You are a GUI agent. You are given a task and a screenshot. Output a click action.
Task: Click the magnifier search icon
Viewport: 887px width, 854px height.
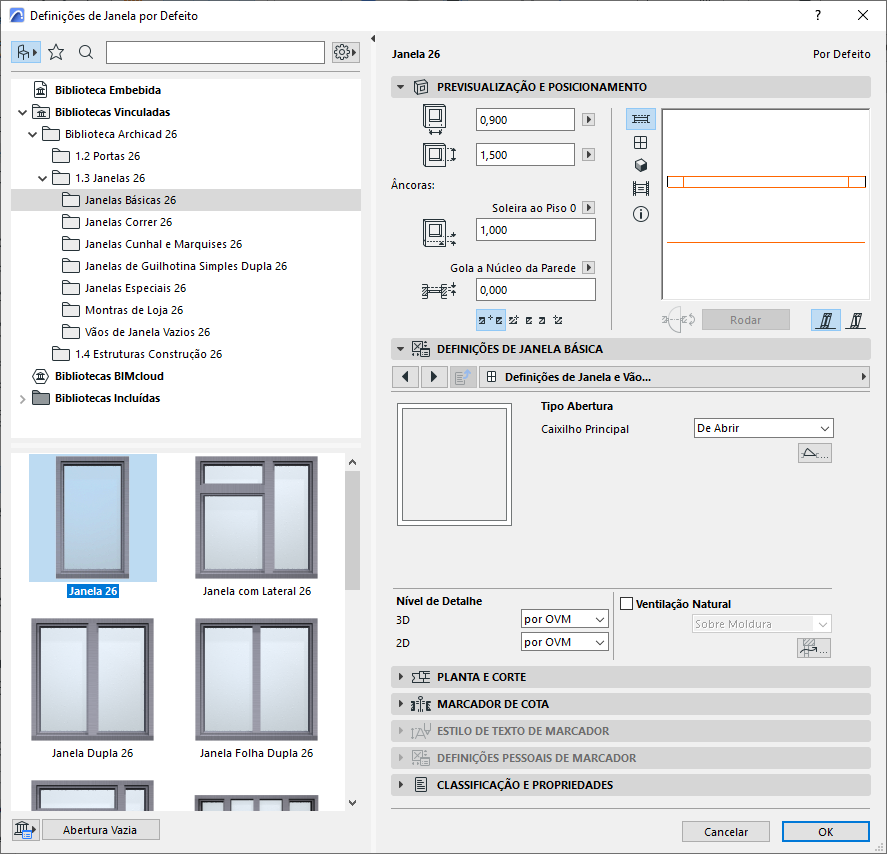tap(86, 52)
